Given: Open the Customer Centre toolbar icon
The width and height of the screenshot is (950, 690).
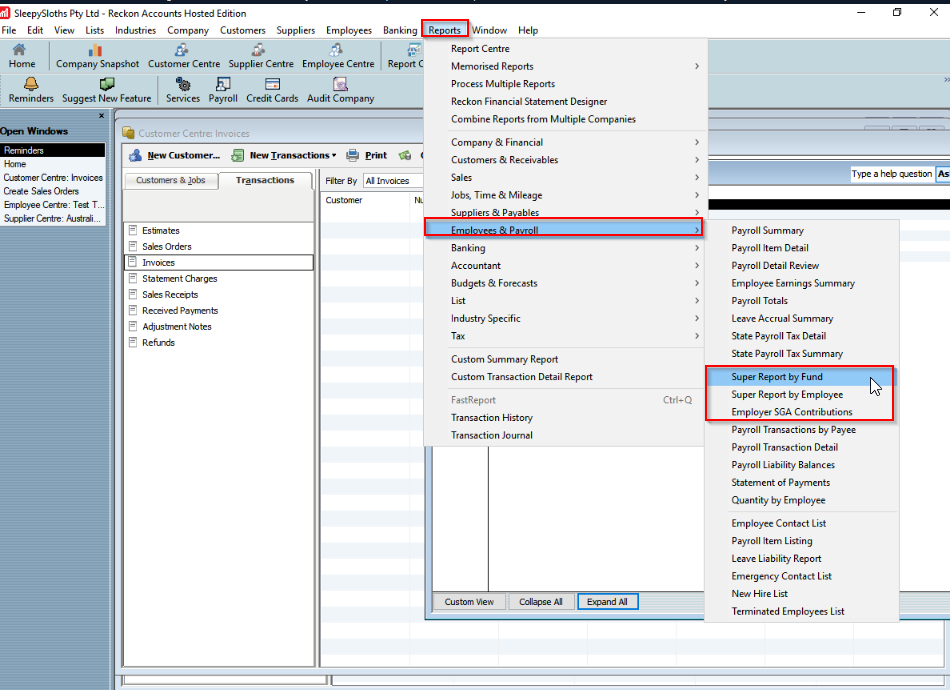Looking at the screenshot, I should click(184, 56).
